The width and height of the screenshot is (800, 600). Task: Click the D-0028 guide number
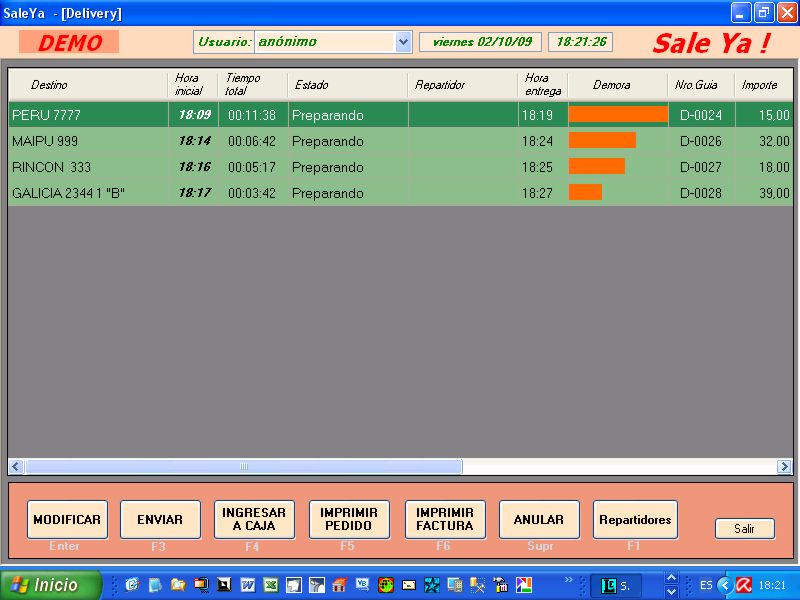click(701, 193)
